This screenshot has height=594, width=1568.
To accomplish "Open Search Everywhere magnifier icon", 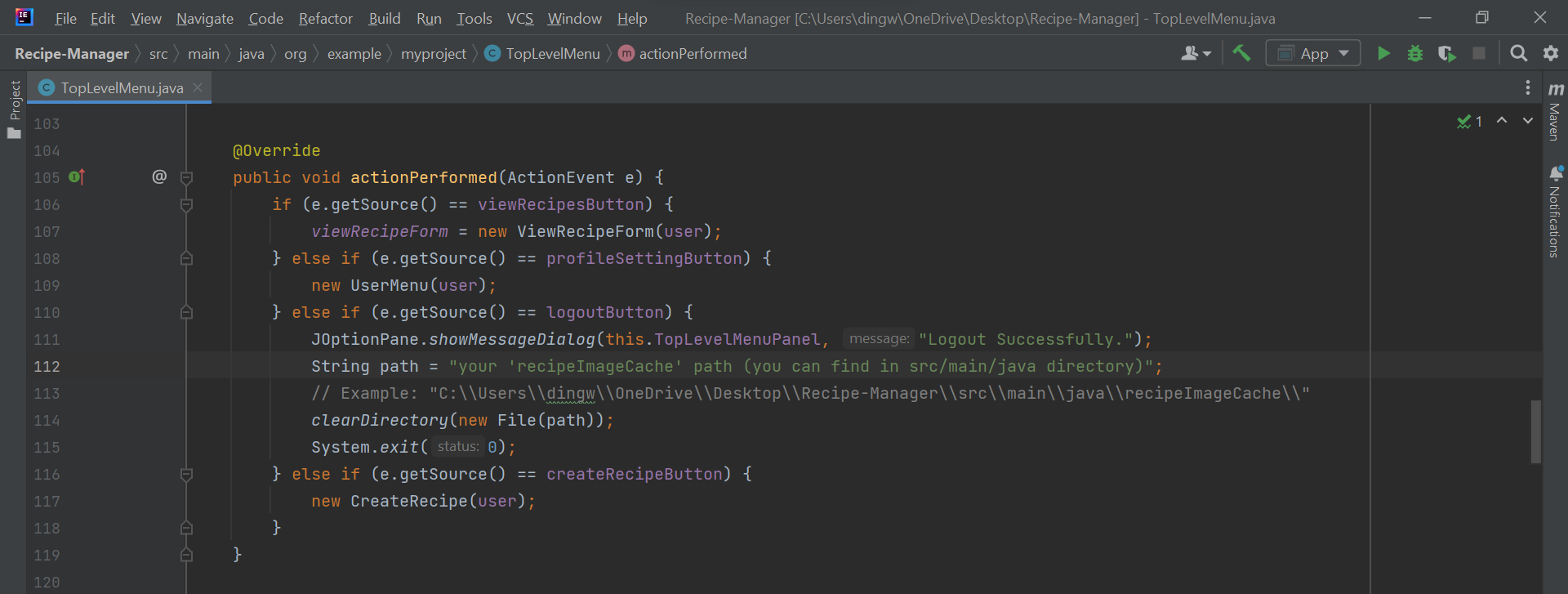I will coord(1519,53).
